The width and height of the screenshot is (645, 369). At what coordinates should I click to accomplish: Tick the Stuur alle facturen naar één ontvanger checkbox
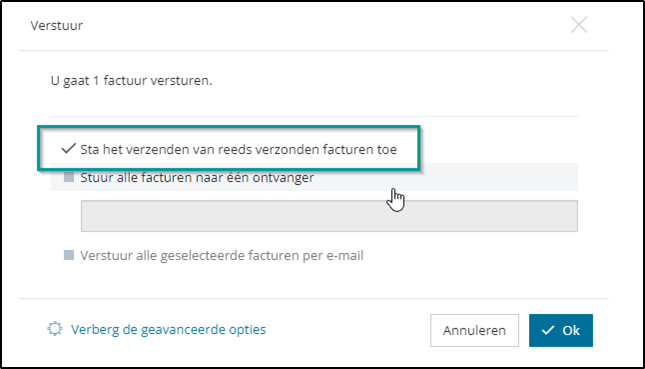pyautogui.click(x=69, y=177)
